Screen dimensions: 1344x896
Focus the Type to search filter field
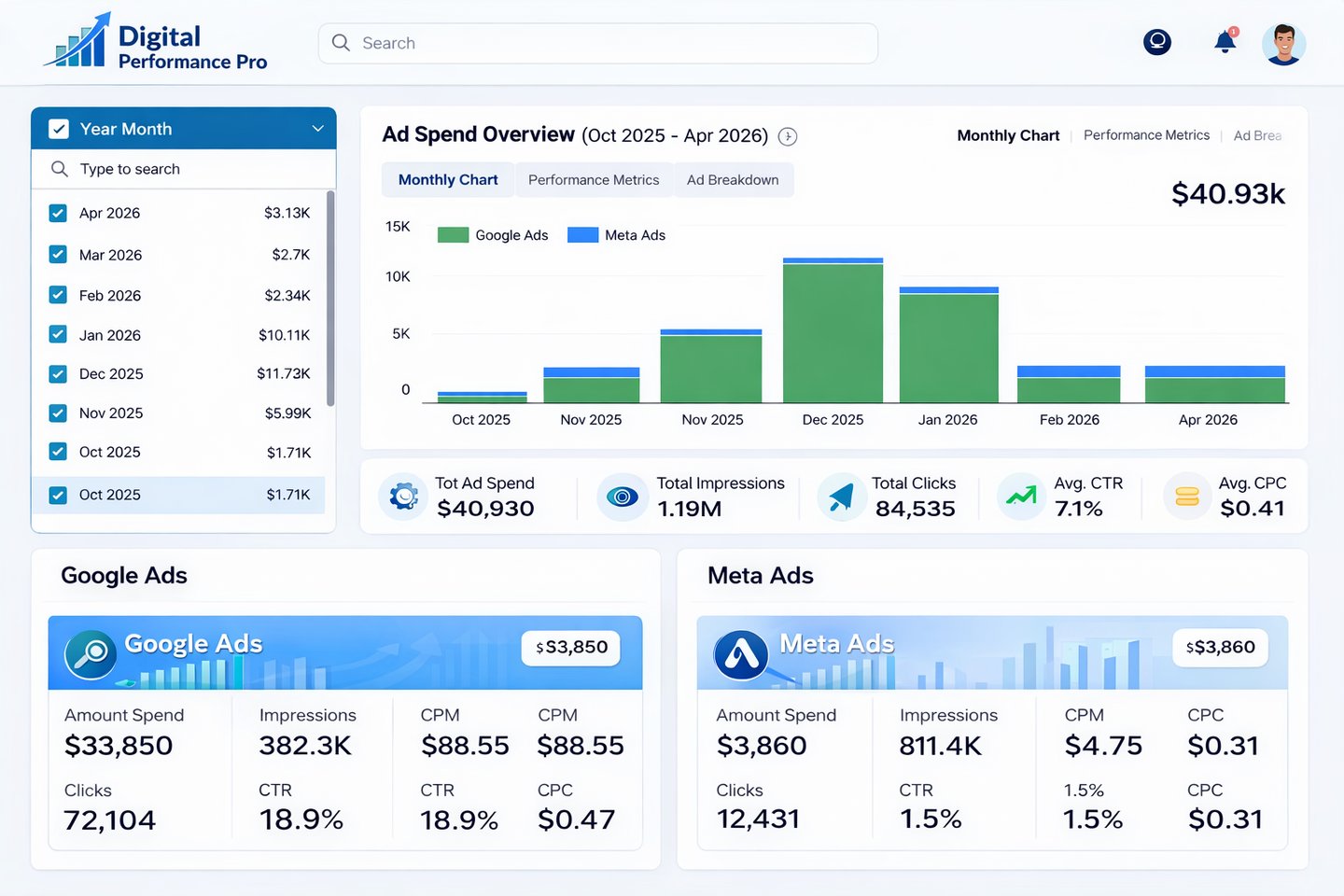[x=184, y=169]
